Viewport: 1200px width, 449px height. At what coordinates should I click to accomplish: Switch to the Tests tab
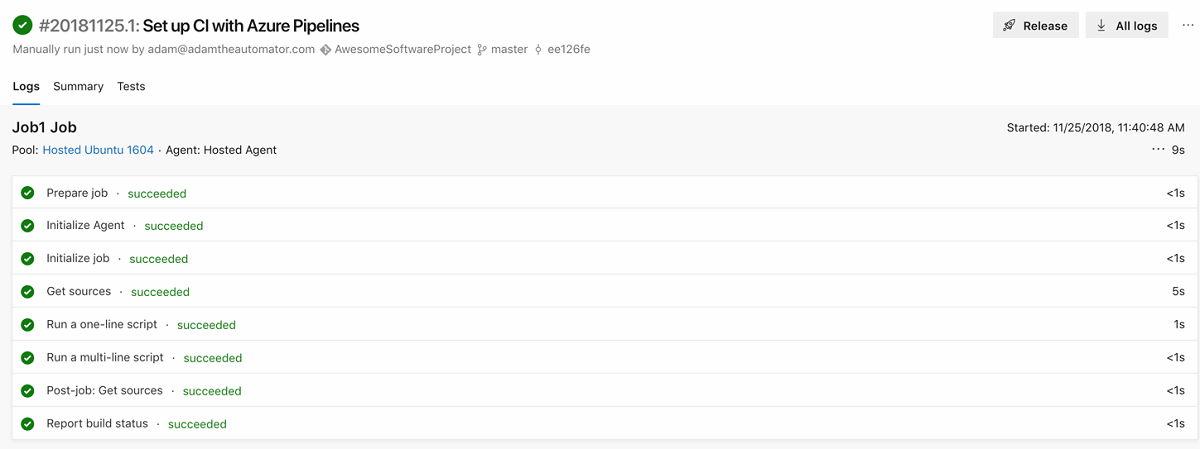pyautogui.click(x=131, y=87)
